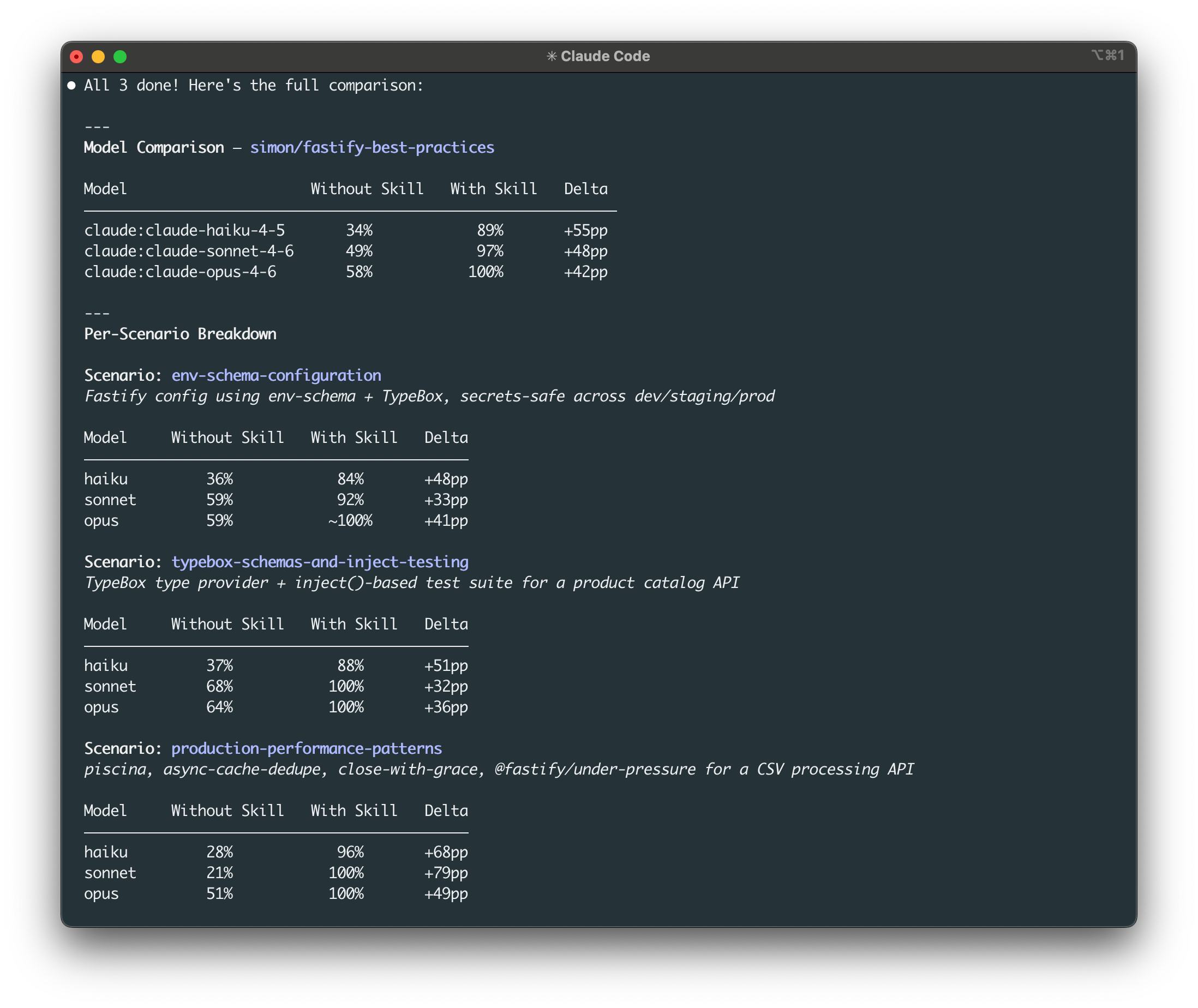Screen dimensions: 1198x1008
Task: Click 'Delta' header in the Model Comparison table
Action: [586, 189]
